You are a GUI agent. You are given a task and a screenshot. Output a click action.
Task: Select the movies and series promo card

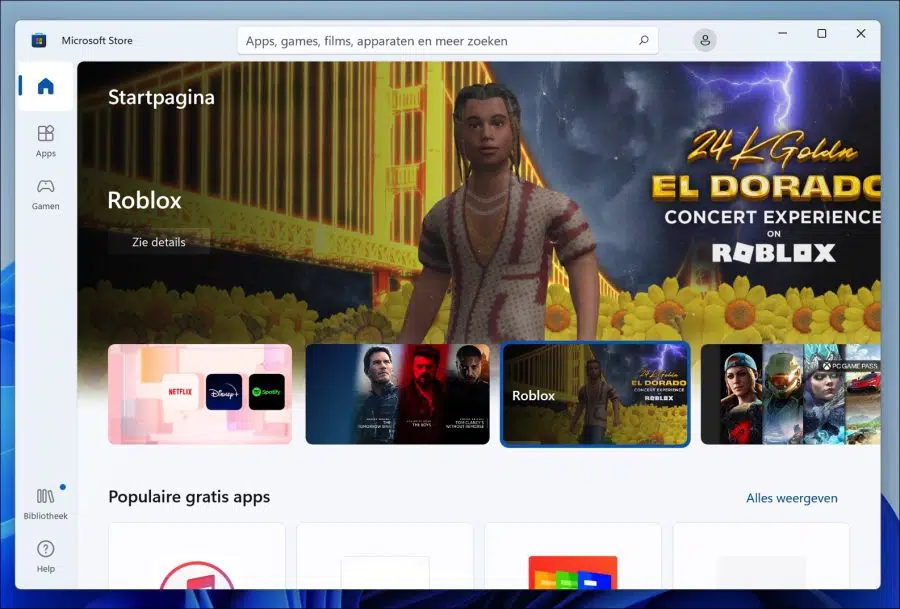pos(398,394)
